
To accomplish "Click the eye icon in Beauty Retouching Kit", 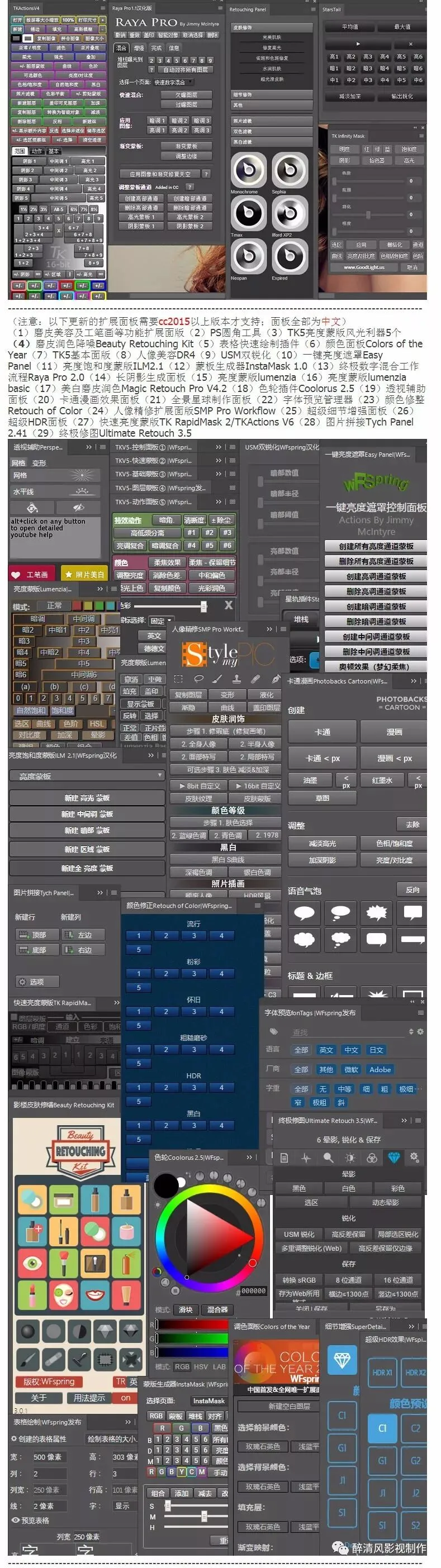I will (x=32, y=1264).
